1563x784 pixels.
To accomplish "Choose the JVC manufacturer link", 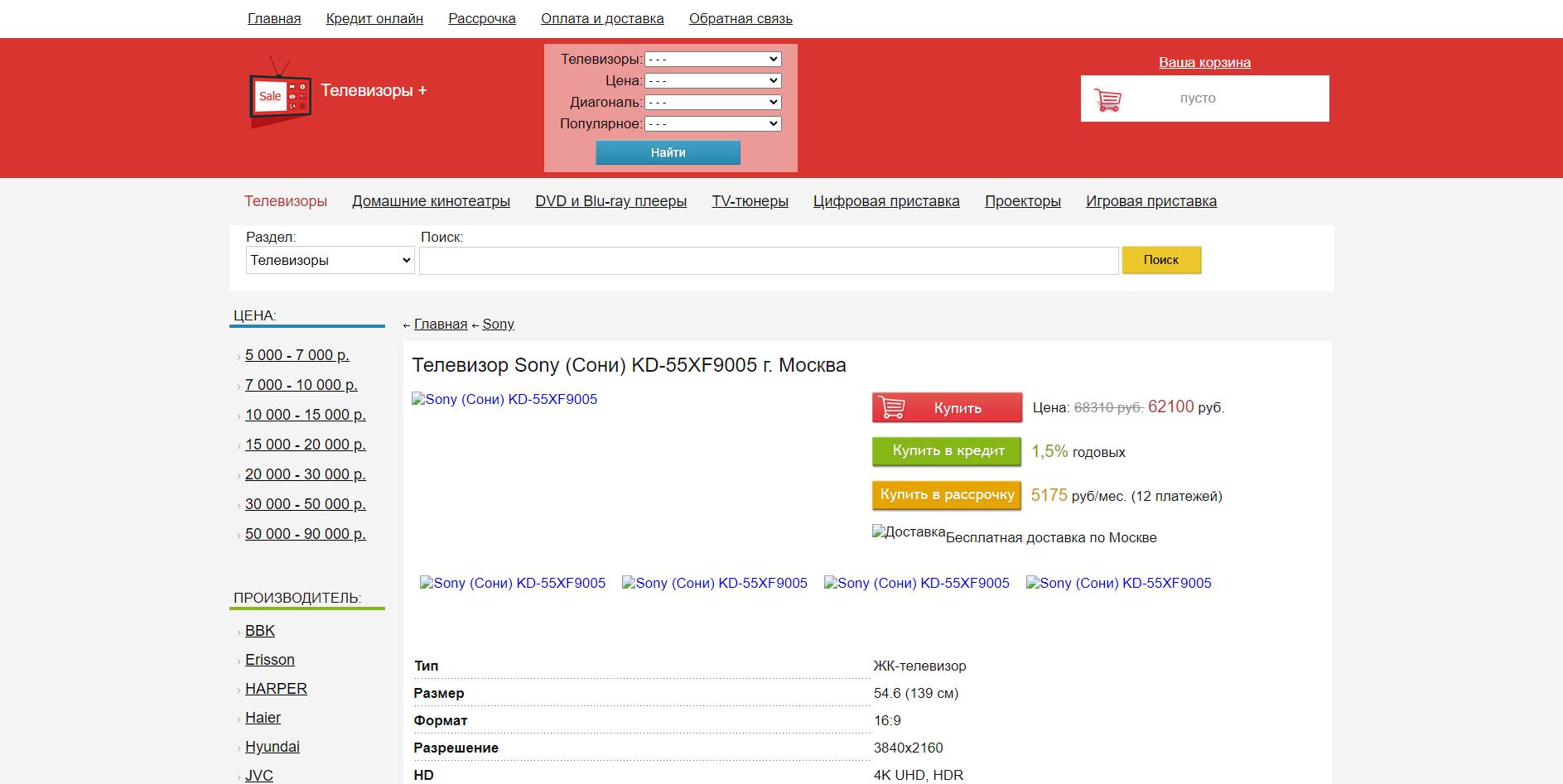I will click(259, 776).
